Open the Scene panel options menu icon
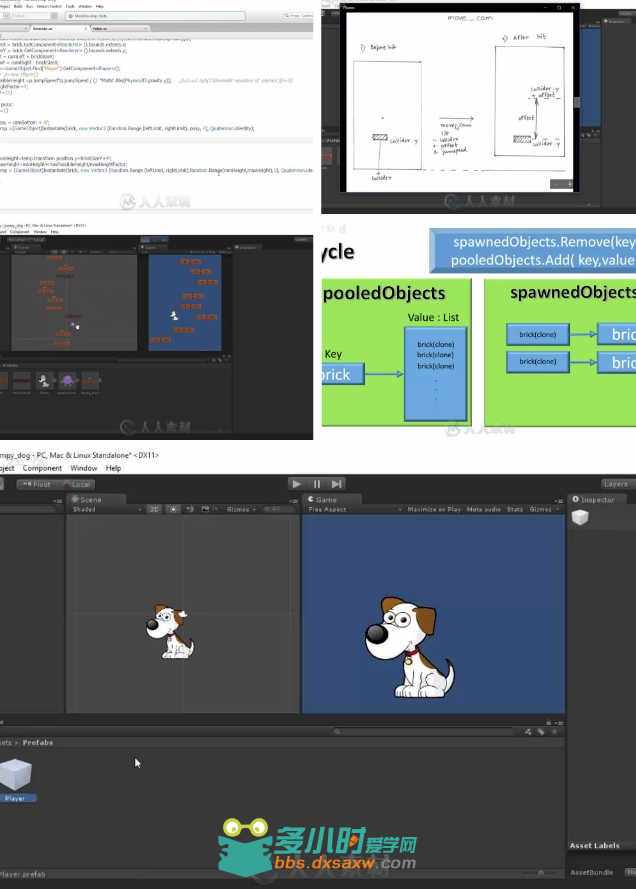This screenshot has width=636, height=889. [294, 501]
